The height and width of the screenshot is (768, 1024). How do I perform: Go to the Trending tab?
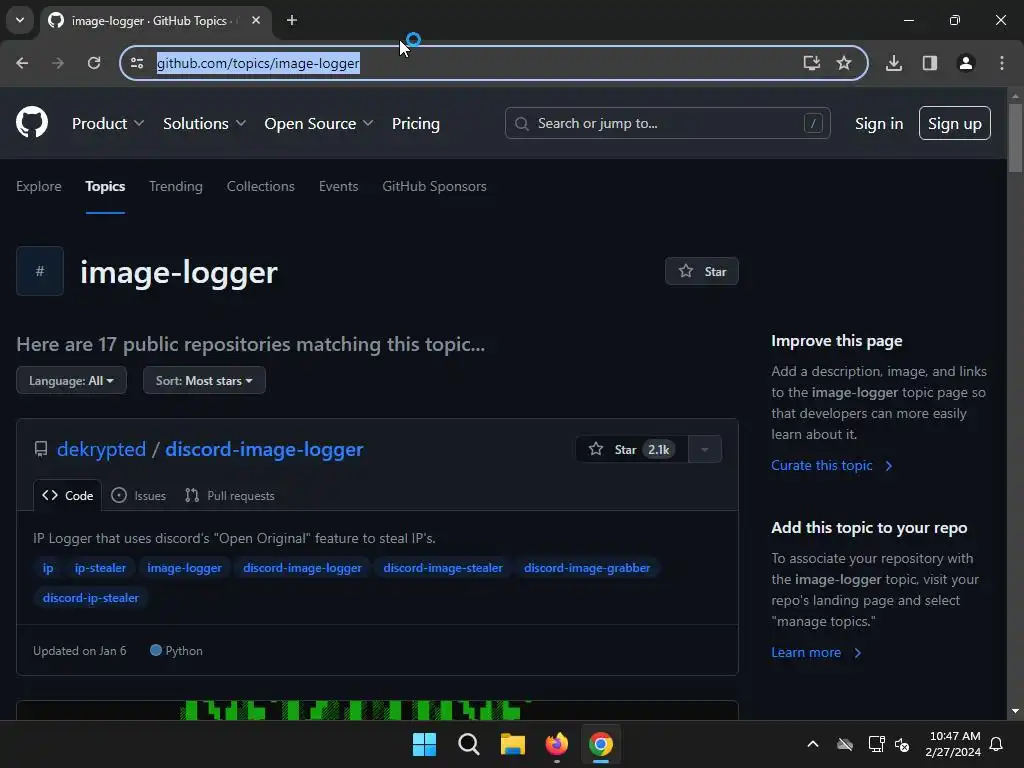tap(176, 186)
